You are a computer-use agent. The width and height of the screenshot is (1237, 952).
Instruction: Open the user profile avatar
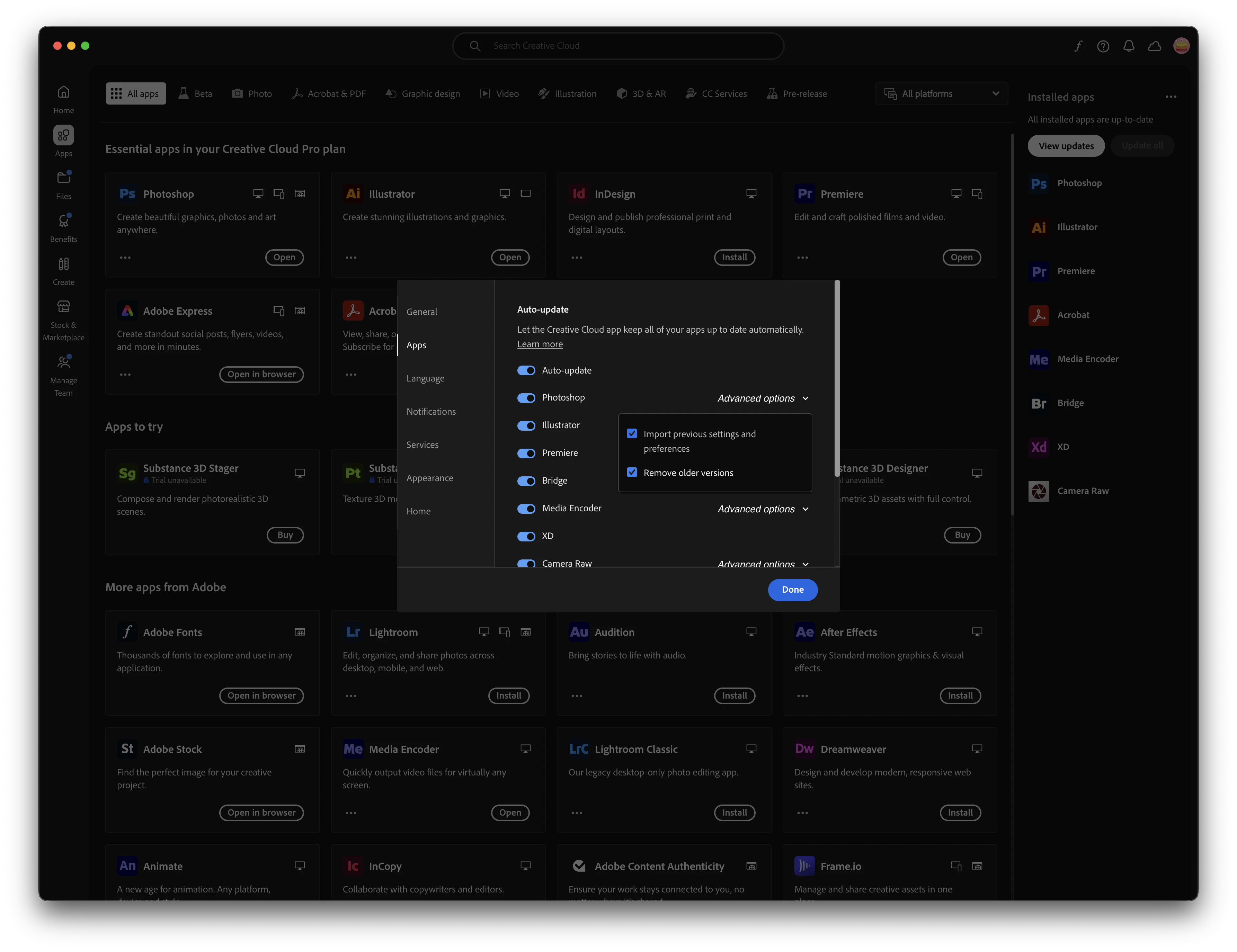coord(1182,46)
